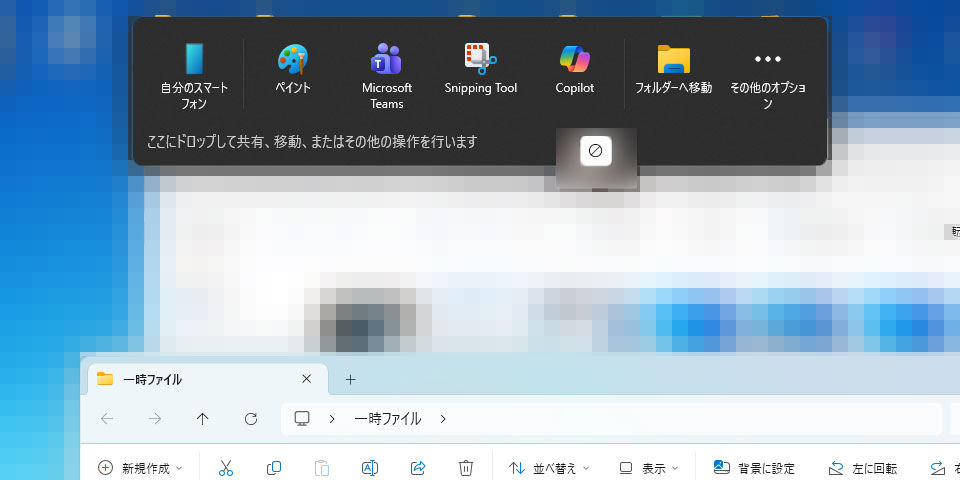Click the trash delete icon

466,467
